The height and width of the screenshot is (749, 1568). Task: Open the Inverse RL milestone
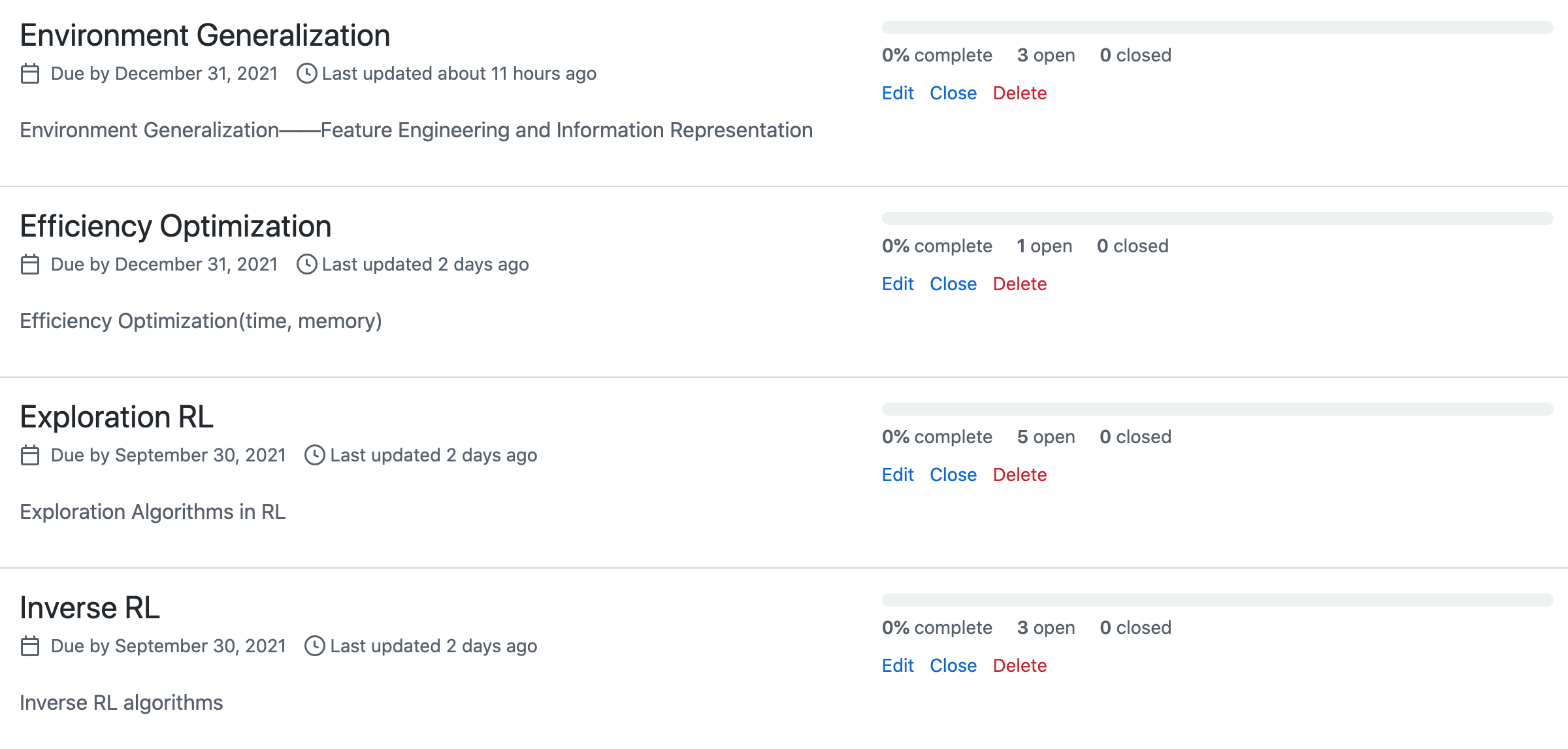(x=90, y=608)
